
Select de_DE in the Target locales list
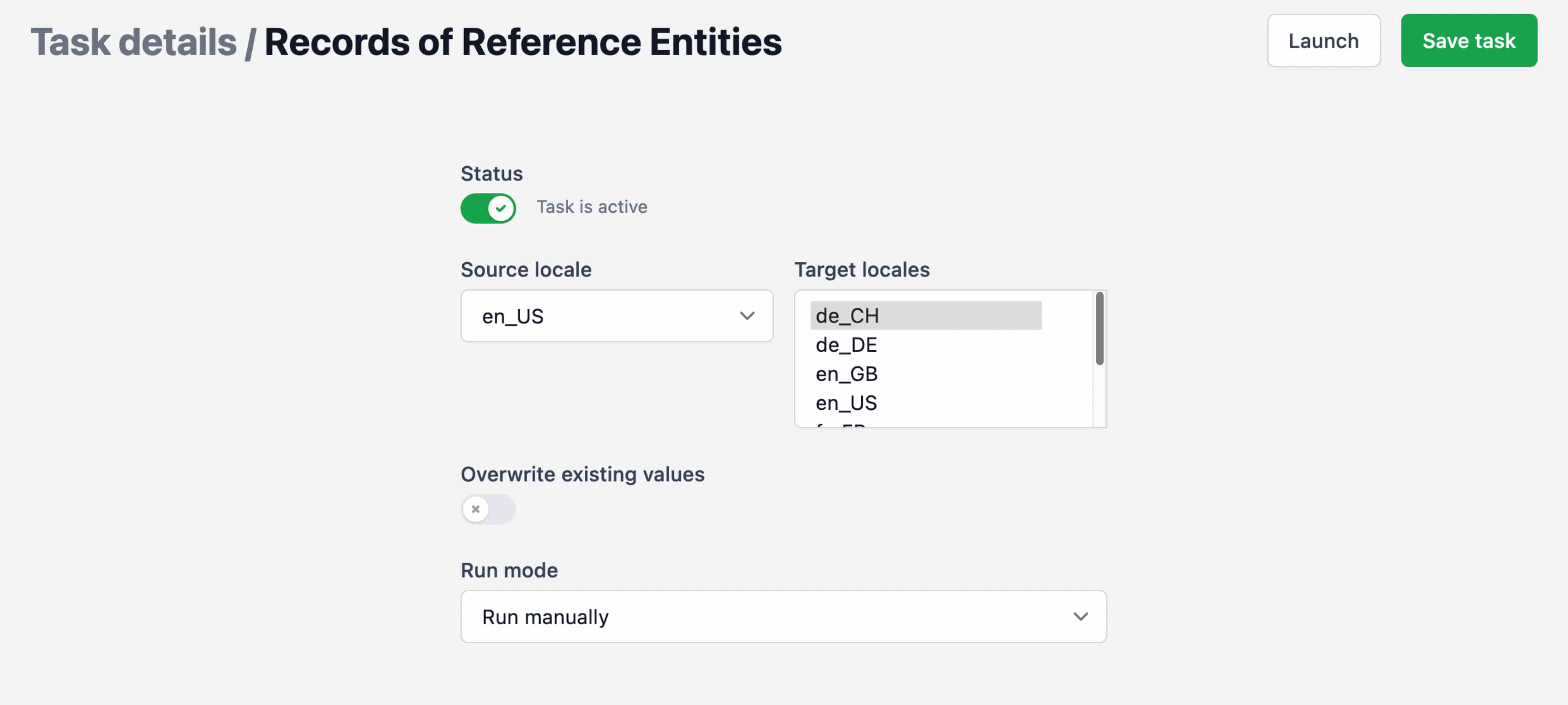846,345
